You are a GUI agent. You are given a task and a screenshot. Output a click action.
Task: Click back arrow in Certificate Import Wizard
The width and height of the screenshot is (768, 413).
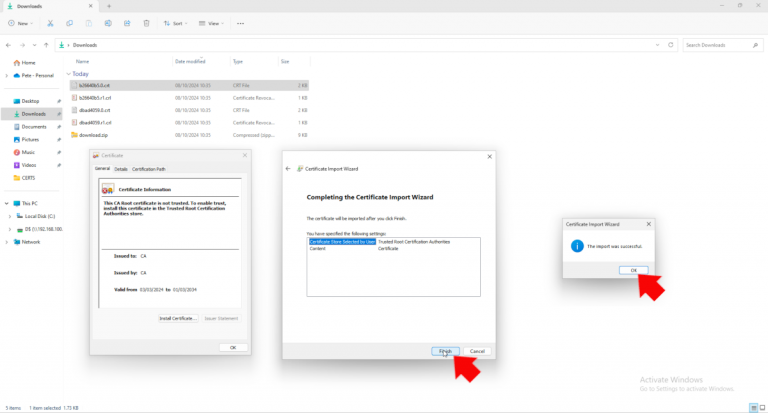(289, 169)
